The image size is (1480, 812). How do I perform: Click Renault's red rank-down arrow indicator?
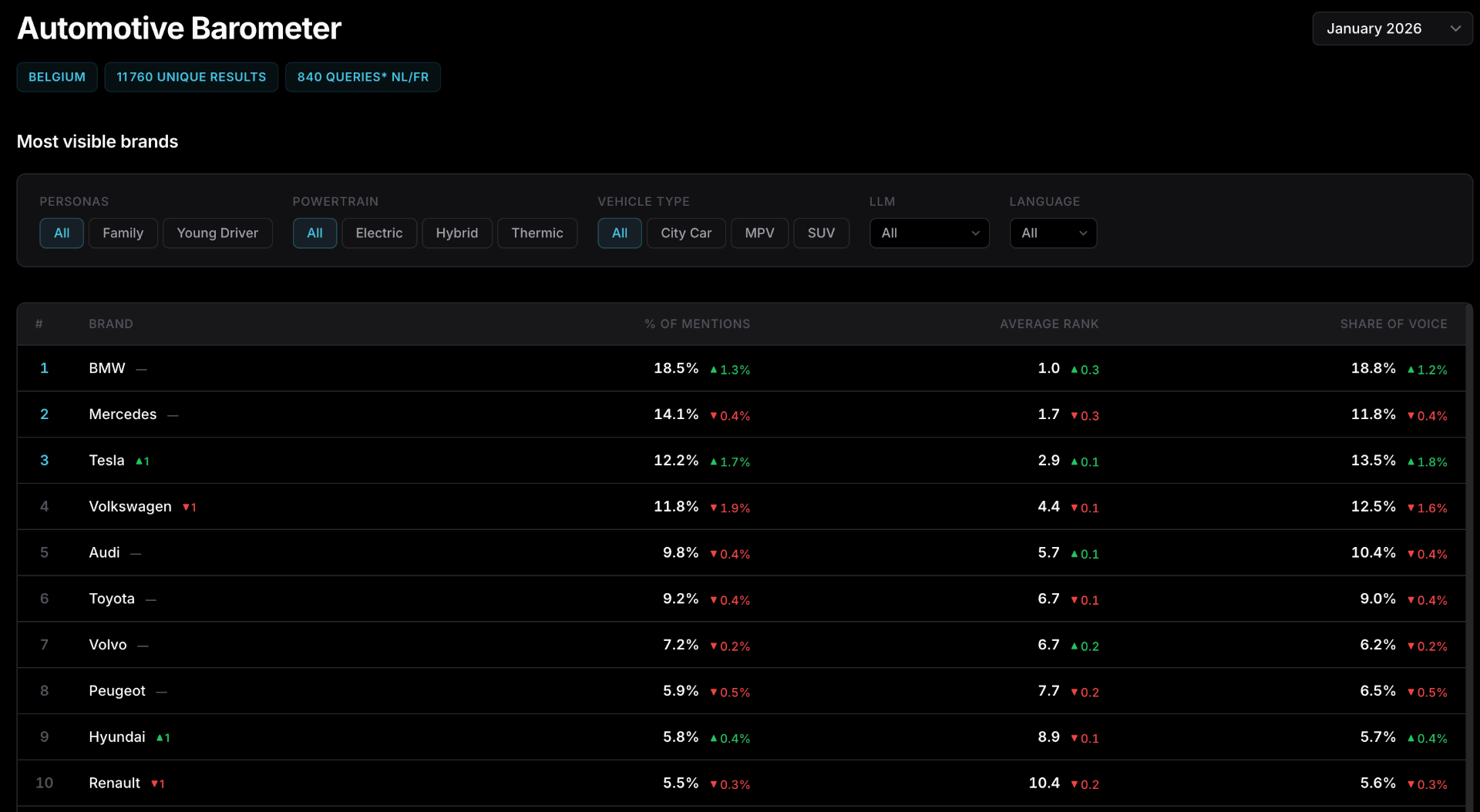click(158, 784)
